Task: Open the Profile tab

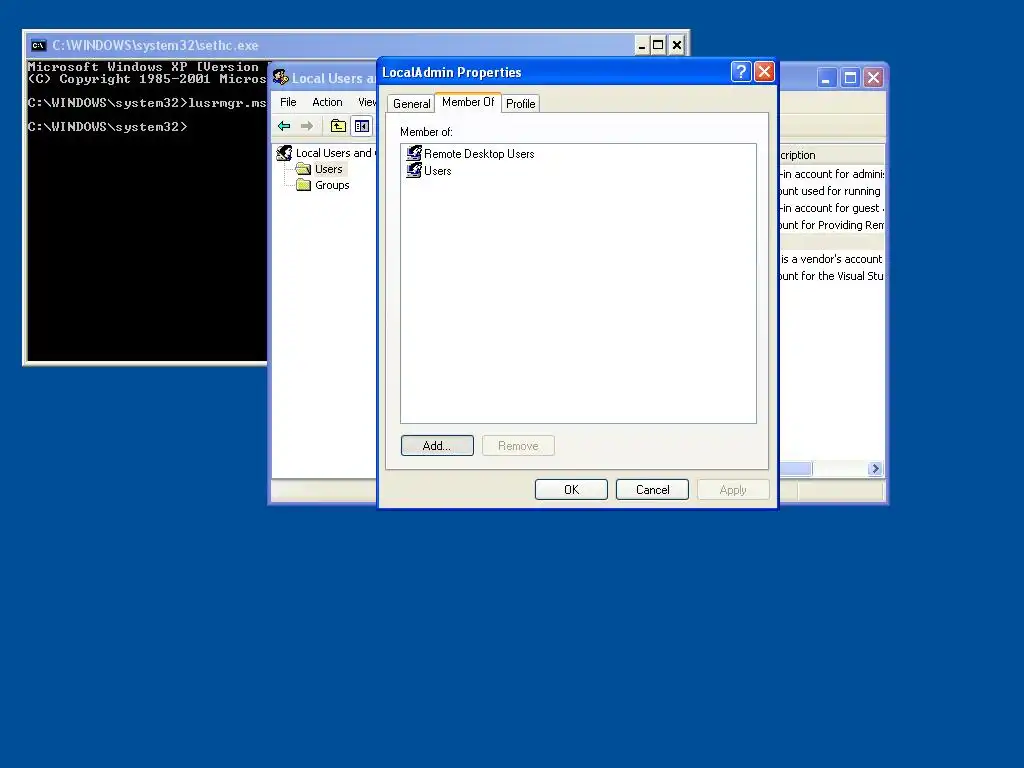Action: click(x=520, y=103)
